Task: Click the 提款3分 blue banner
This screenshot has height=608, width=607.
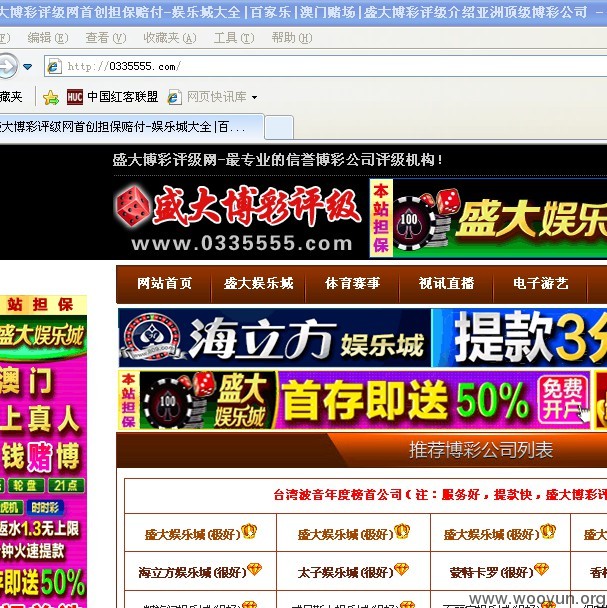Action: [x=519, y=338]
